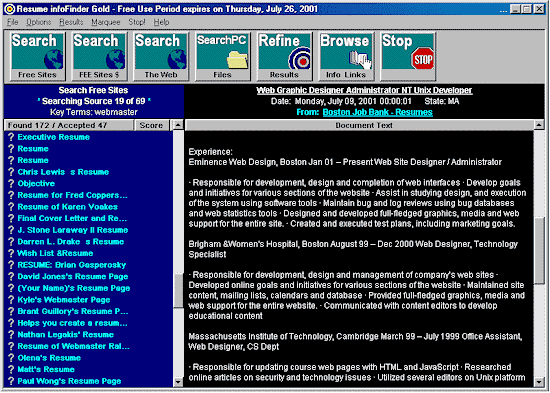
Task: Open Web Graphic Designer Administrator title link
Action: (x=364, y=90)
